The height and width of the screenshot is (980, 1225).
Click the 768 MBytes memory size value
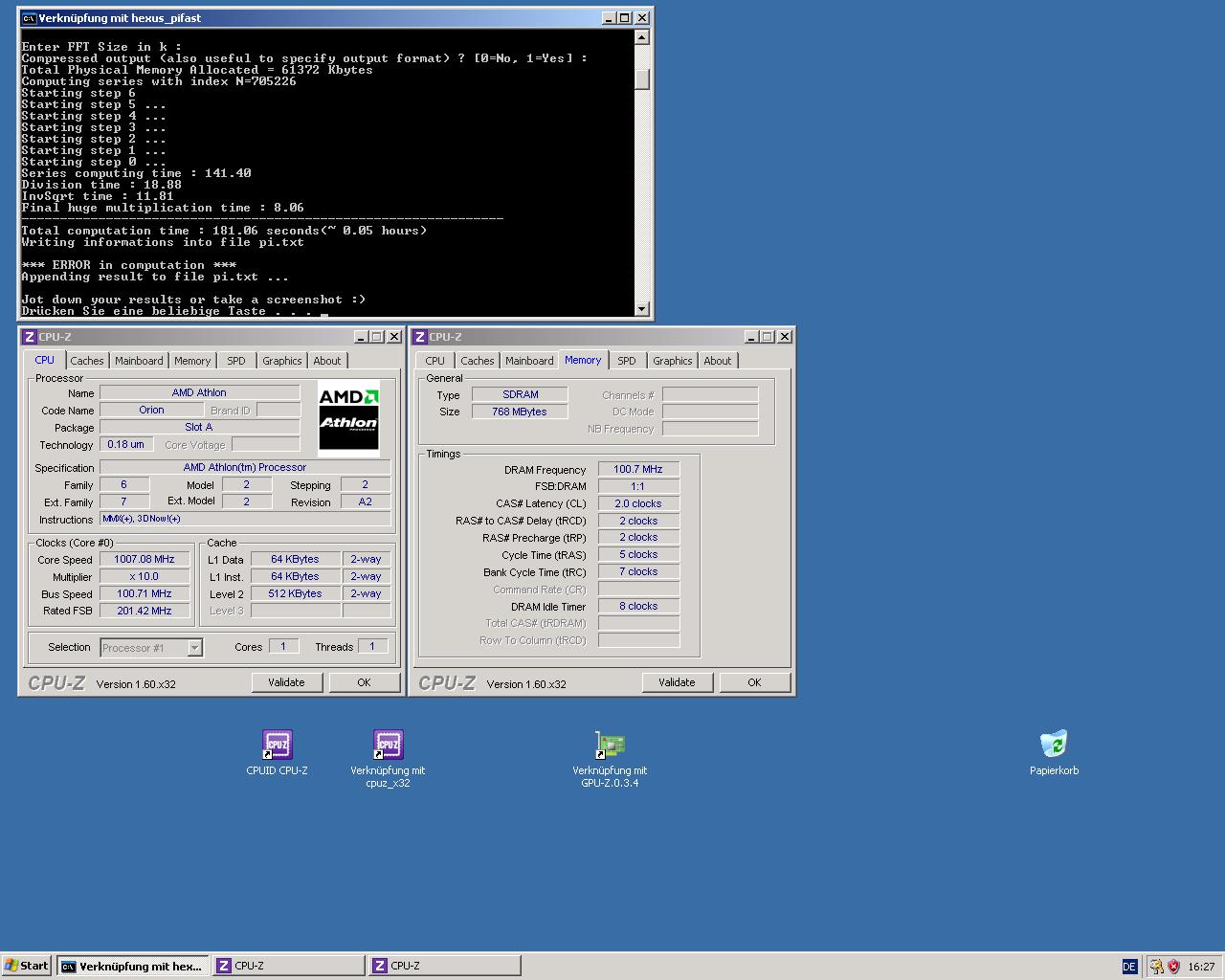click(520, 412)
